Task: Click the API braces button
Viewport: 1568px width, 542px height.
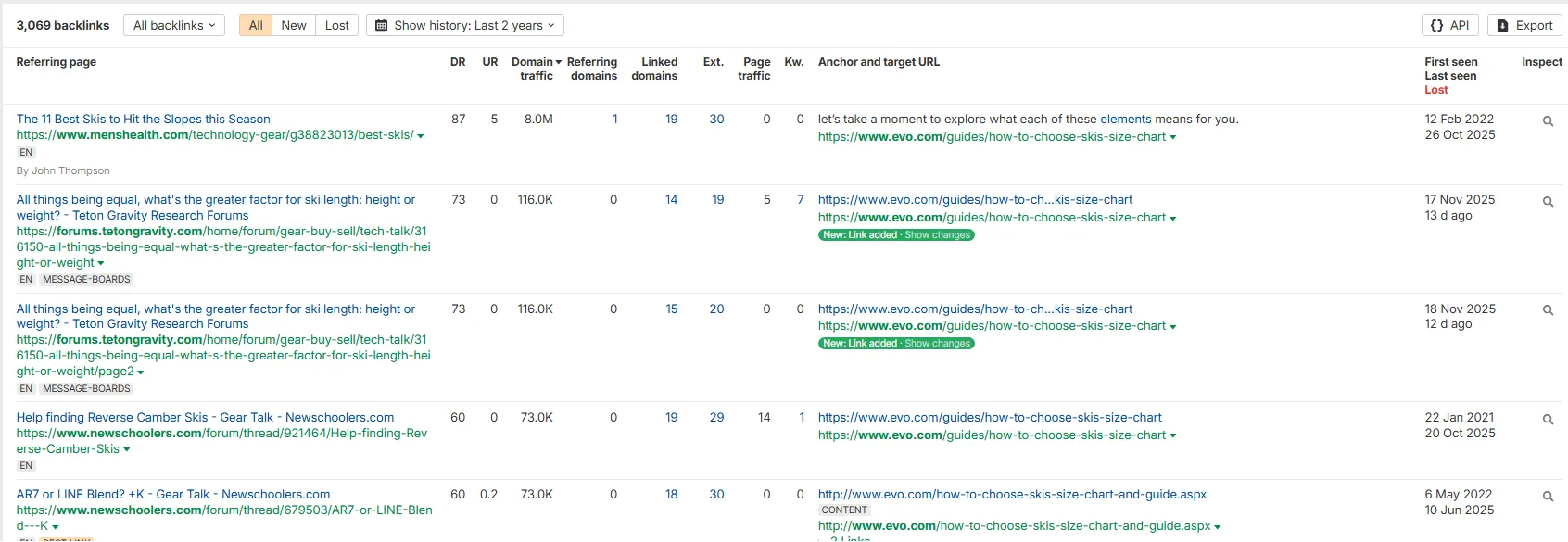Action: pyautogui.click(x=1449, y=25)
